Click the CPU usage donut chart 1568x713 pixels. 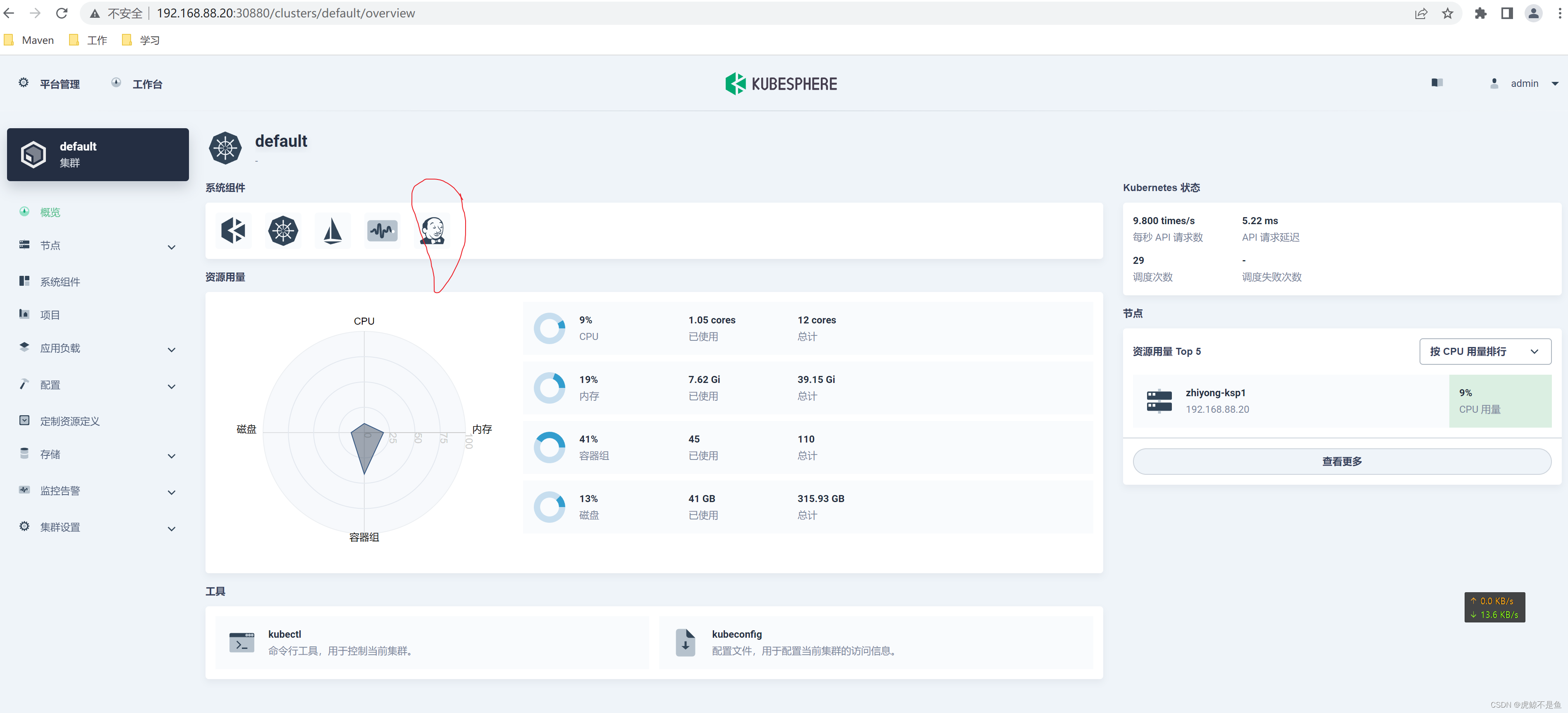pyautogui.click(x=549, y=328)
